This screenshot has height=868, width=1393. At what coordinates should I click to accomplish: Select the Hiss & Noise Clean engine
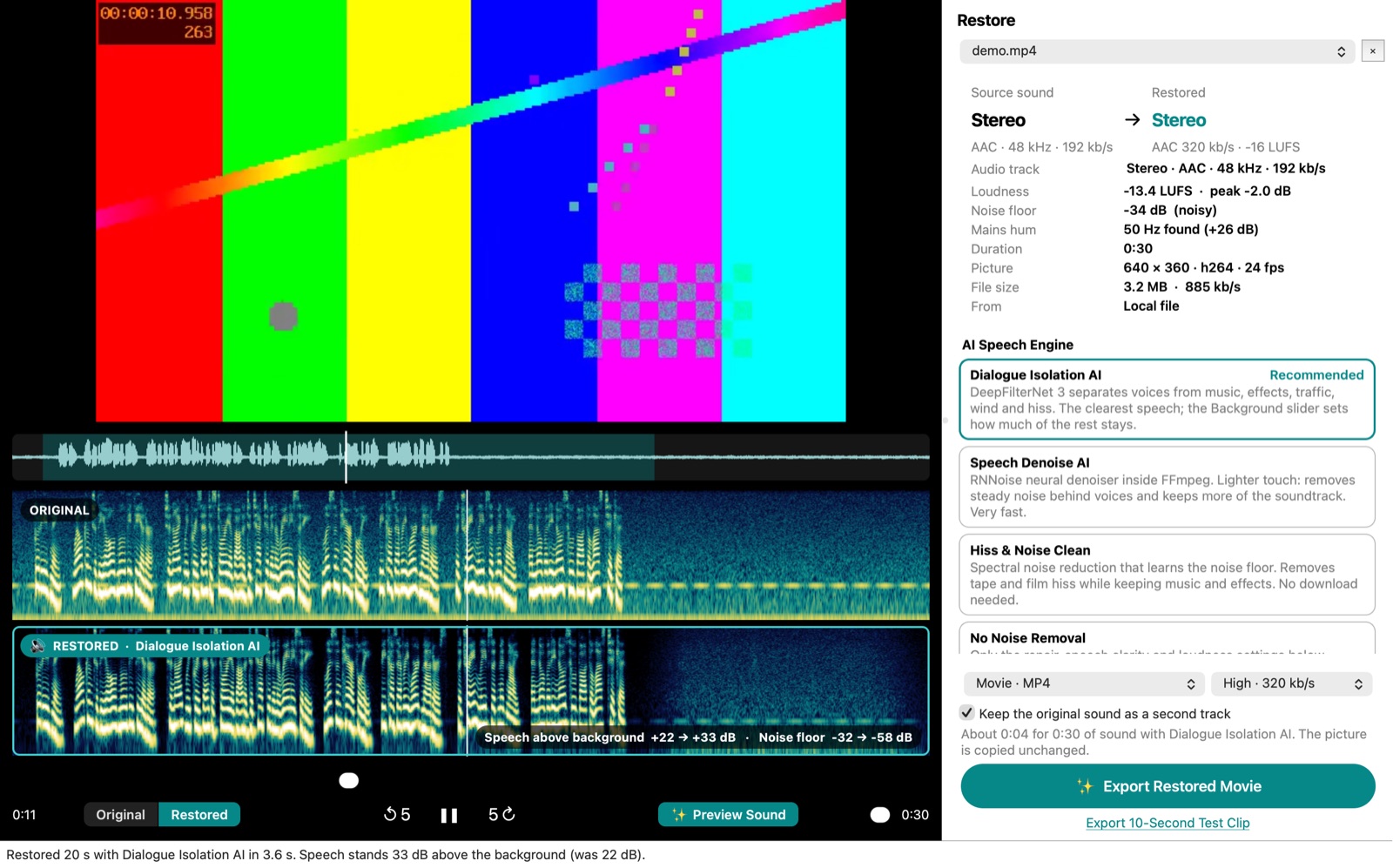[x=1167, y=575]
